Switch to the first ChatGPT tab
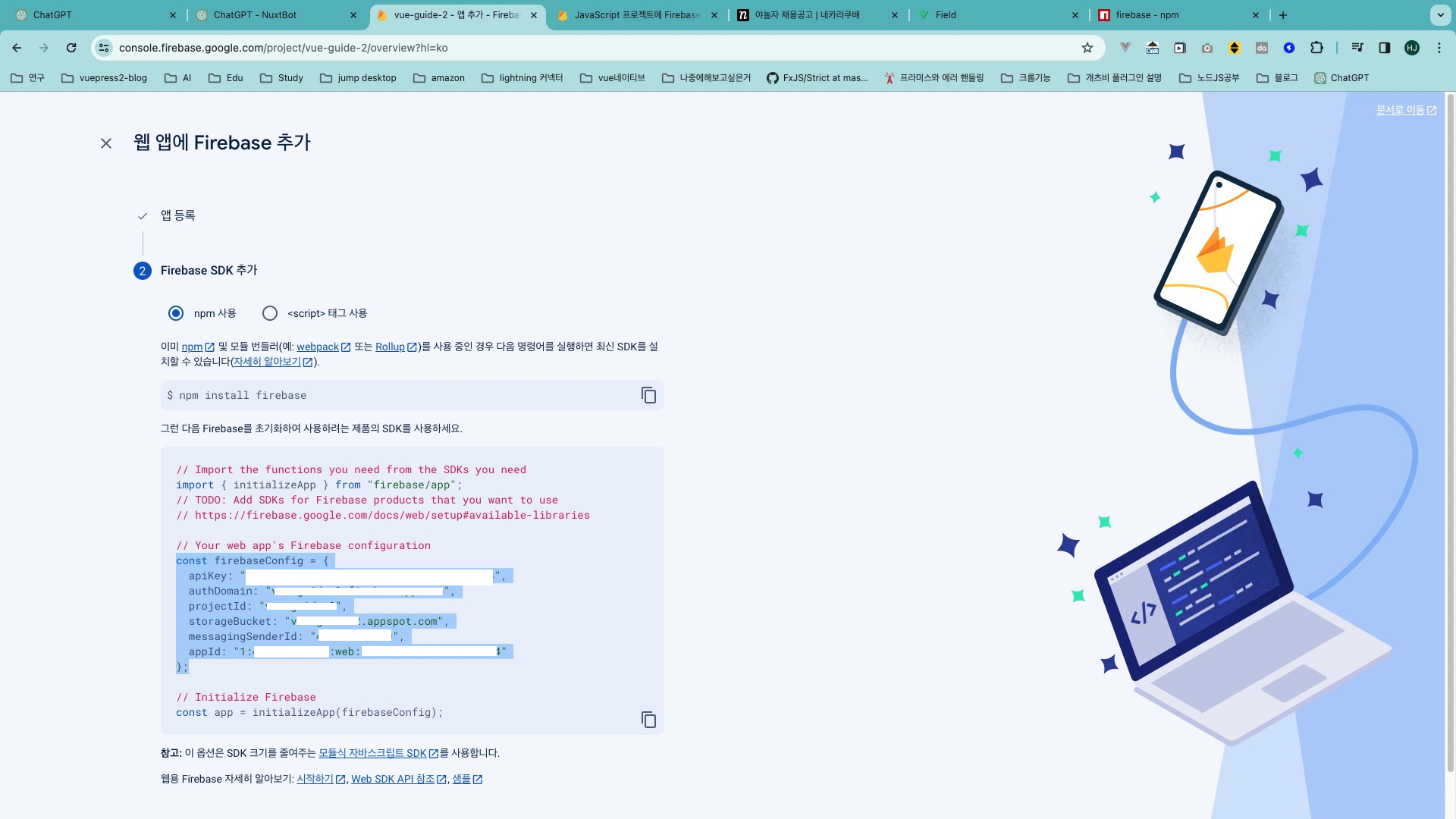The width and height of the screenshot is (1456, 819). coord(95,15)
